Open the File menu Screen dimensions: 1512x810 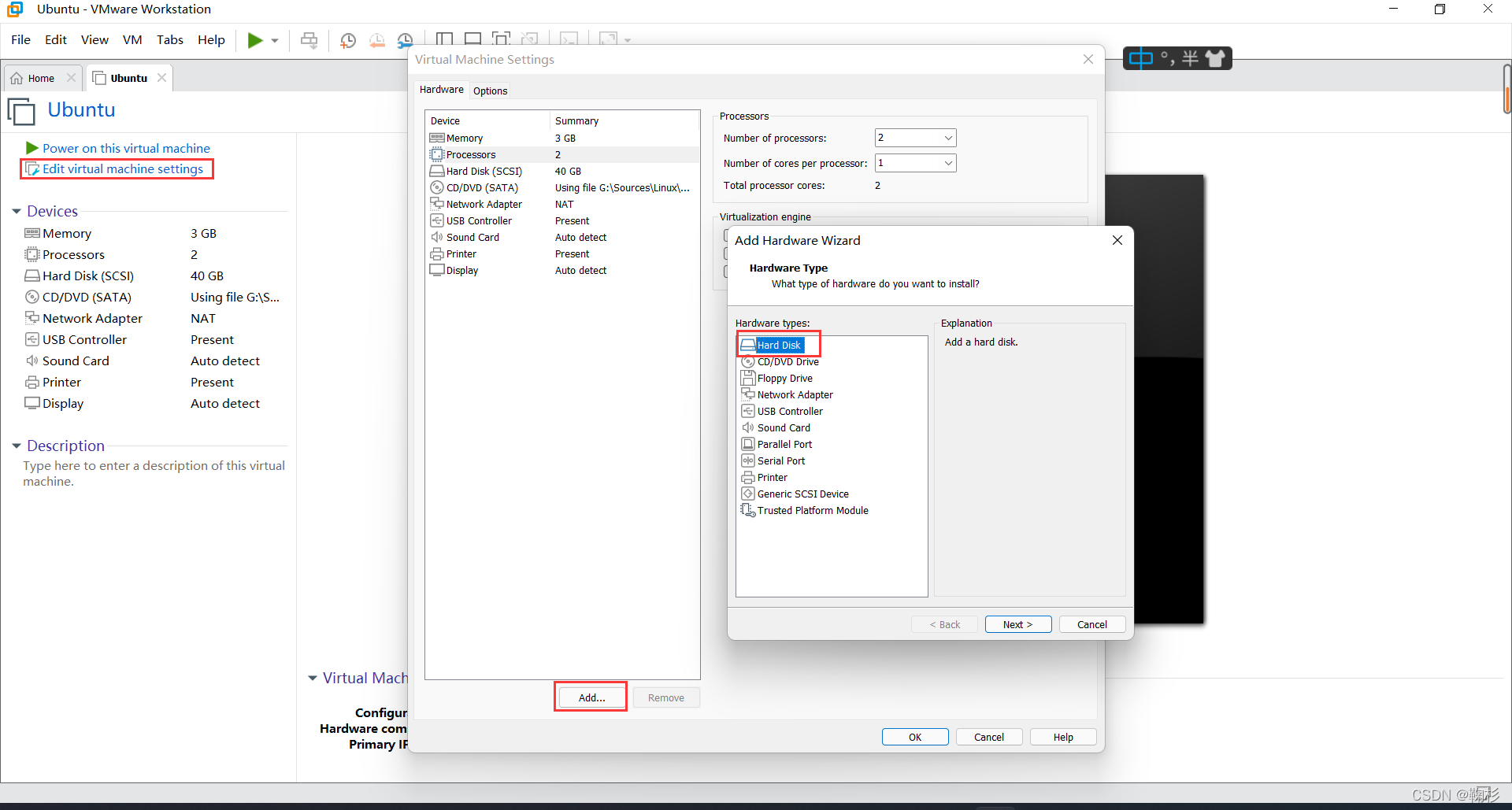20,39
